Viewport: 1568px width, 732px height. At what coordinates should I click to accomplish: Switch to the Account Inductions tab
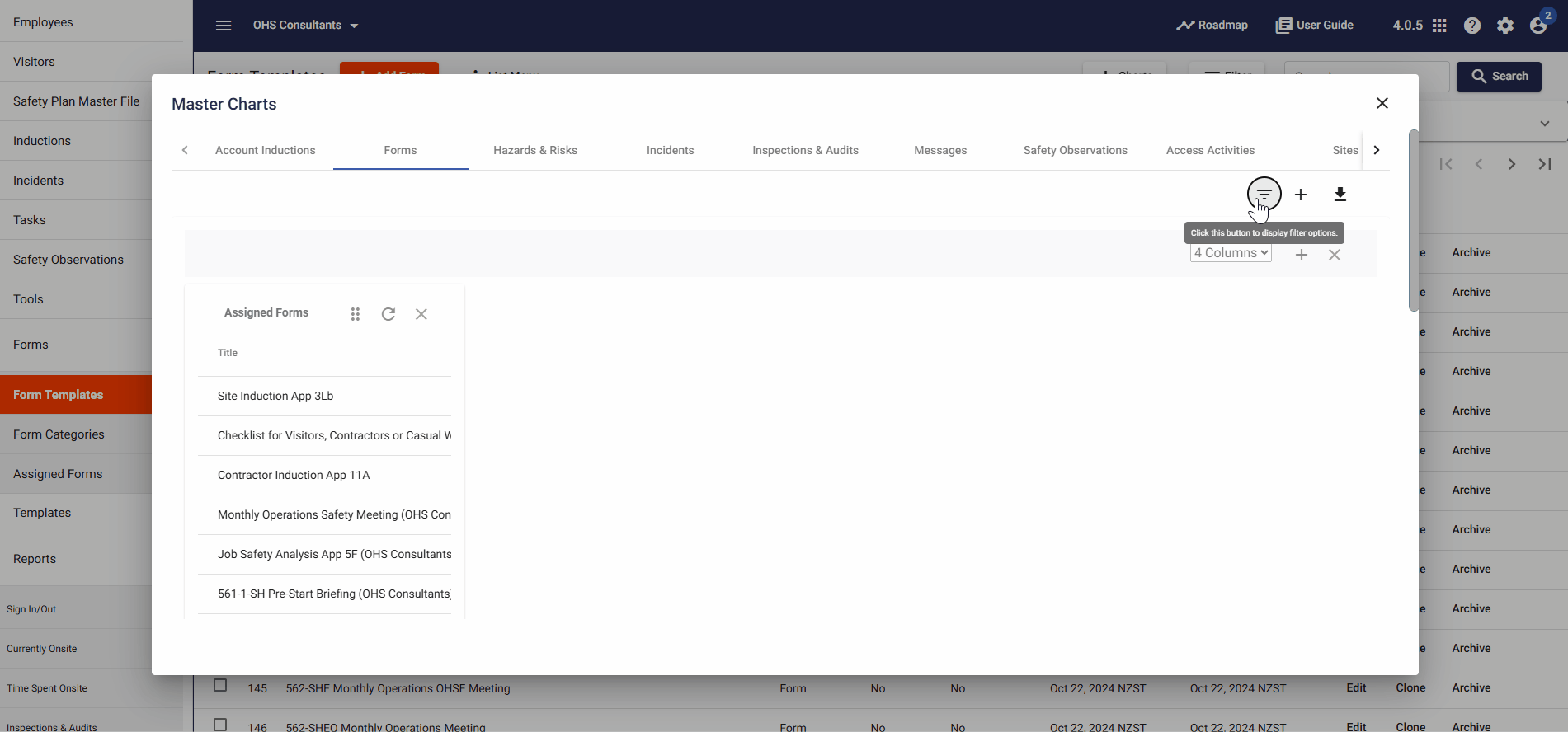(266, 150)
